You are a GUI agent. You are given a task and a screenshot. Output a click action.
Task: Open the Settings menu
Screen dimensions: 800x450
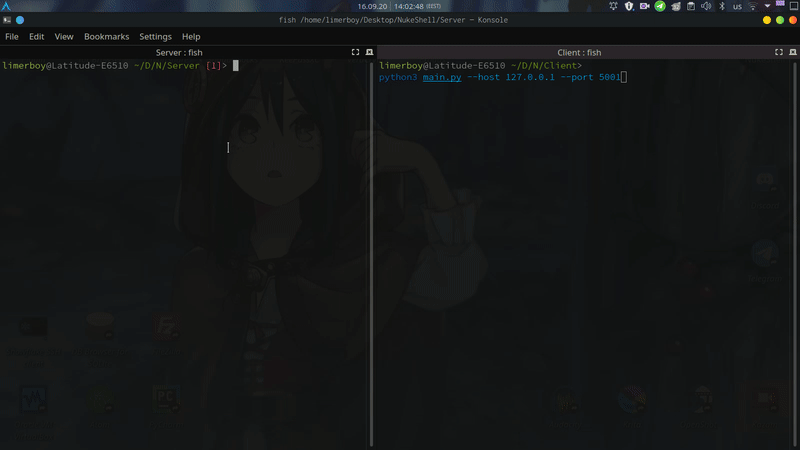pyautogui.click(x=155, y=37)
